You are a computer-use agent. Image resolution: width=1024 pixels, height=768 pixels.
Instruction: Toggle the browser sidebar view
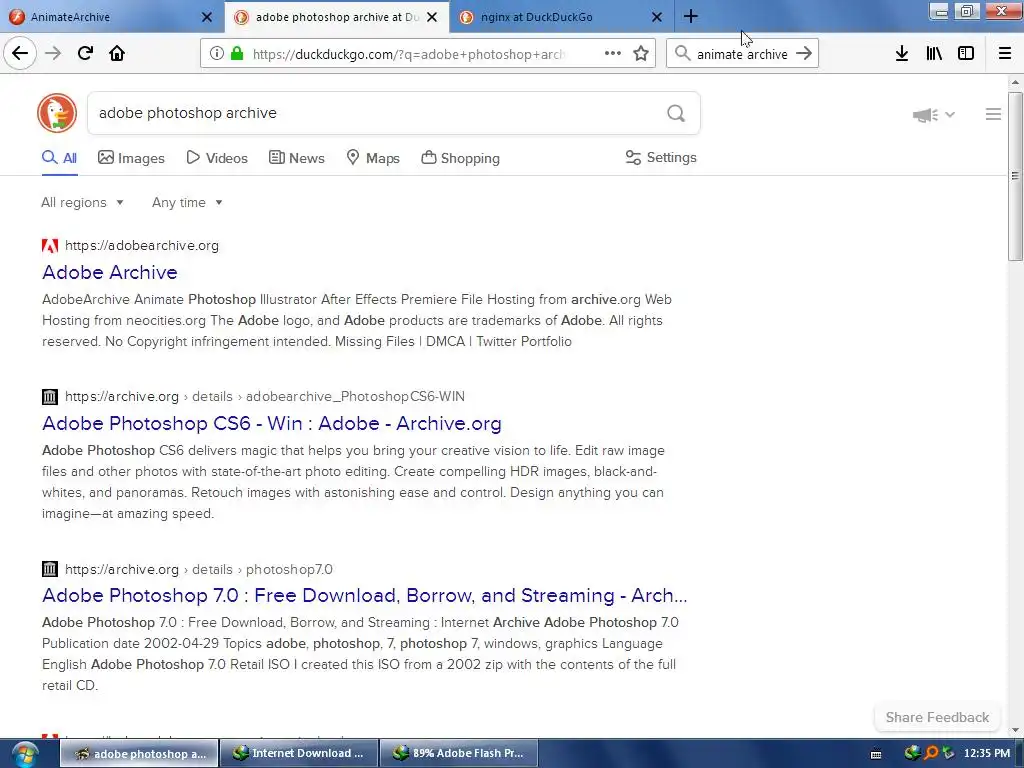point(966,54)
